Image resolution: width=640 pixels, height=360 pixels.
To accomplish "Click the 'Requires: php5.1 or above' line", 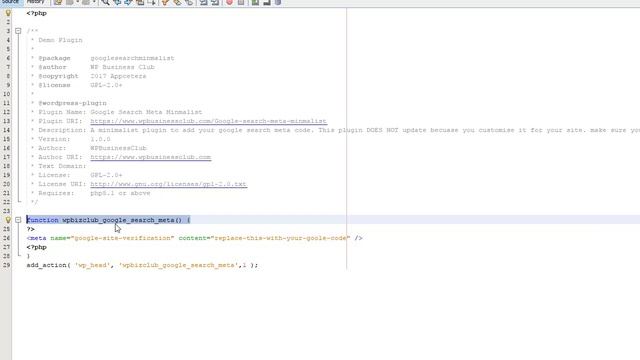I will click(x=94, y=193).
